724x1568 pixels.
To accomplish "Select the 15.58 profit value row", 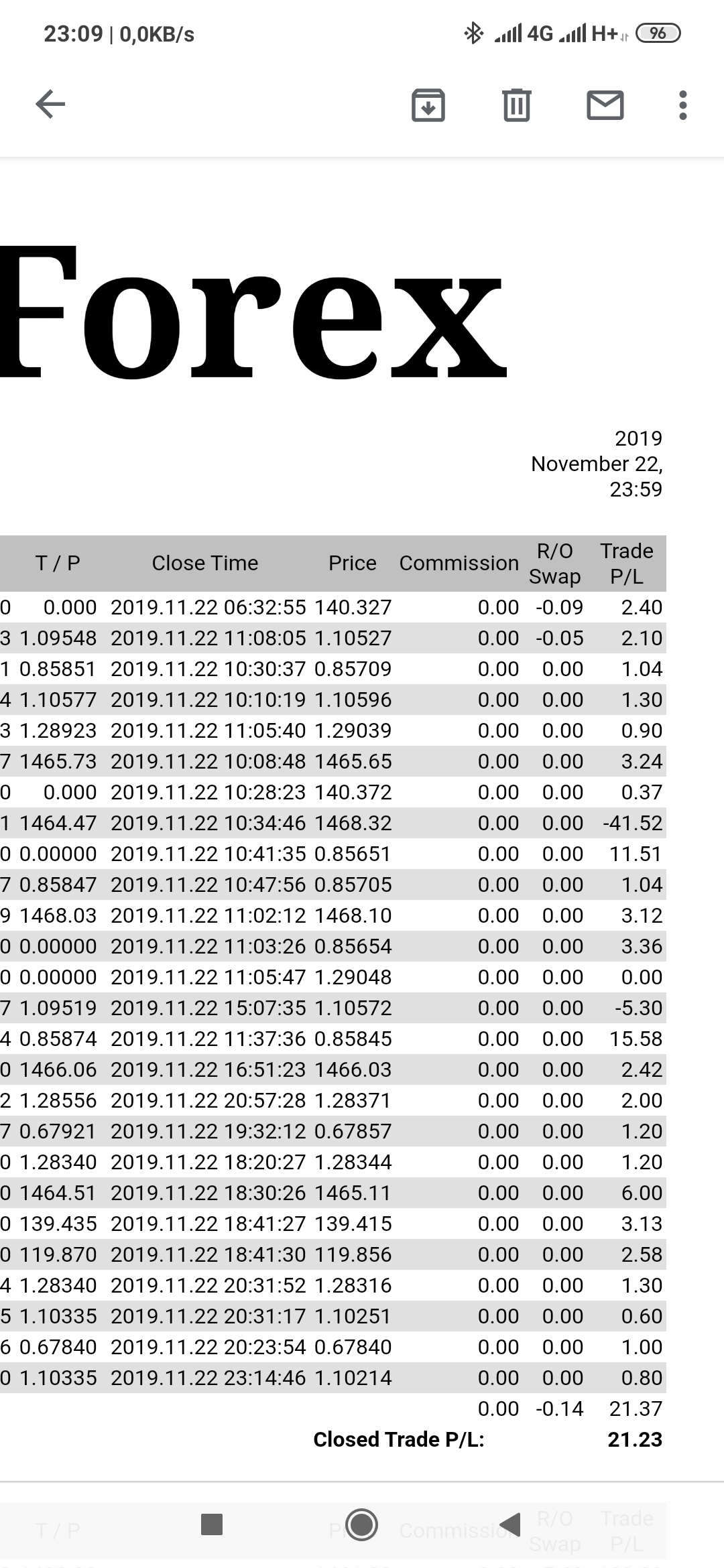I will [x=635, y=1039].
